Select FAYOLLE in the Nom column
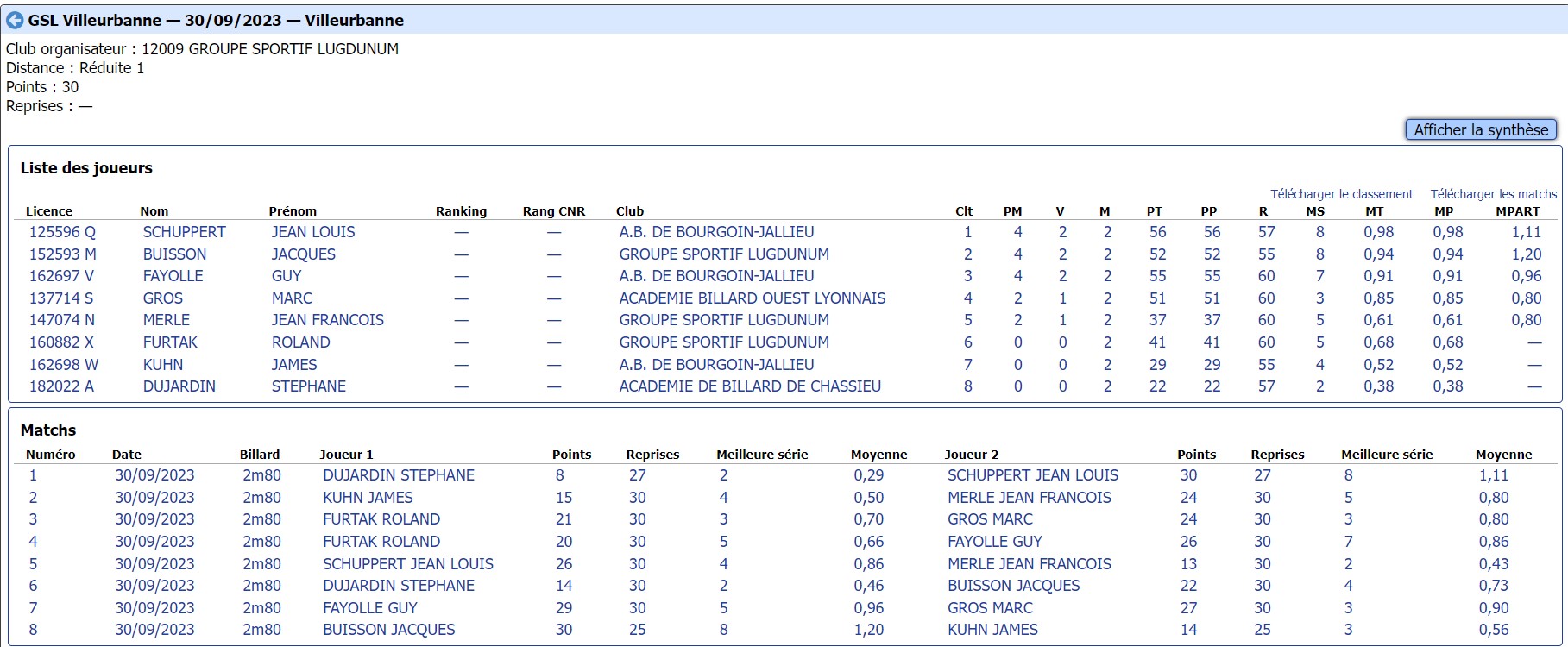 coord(173,276)
